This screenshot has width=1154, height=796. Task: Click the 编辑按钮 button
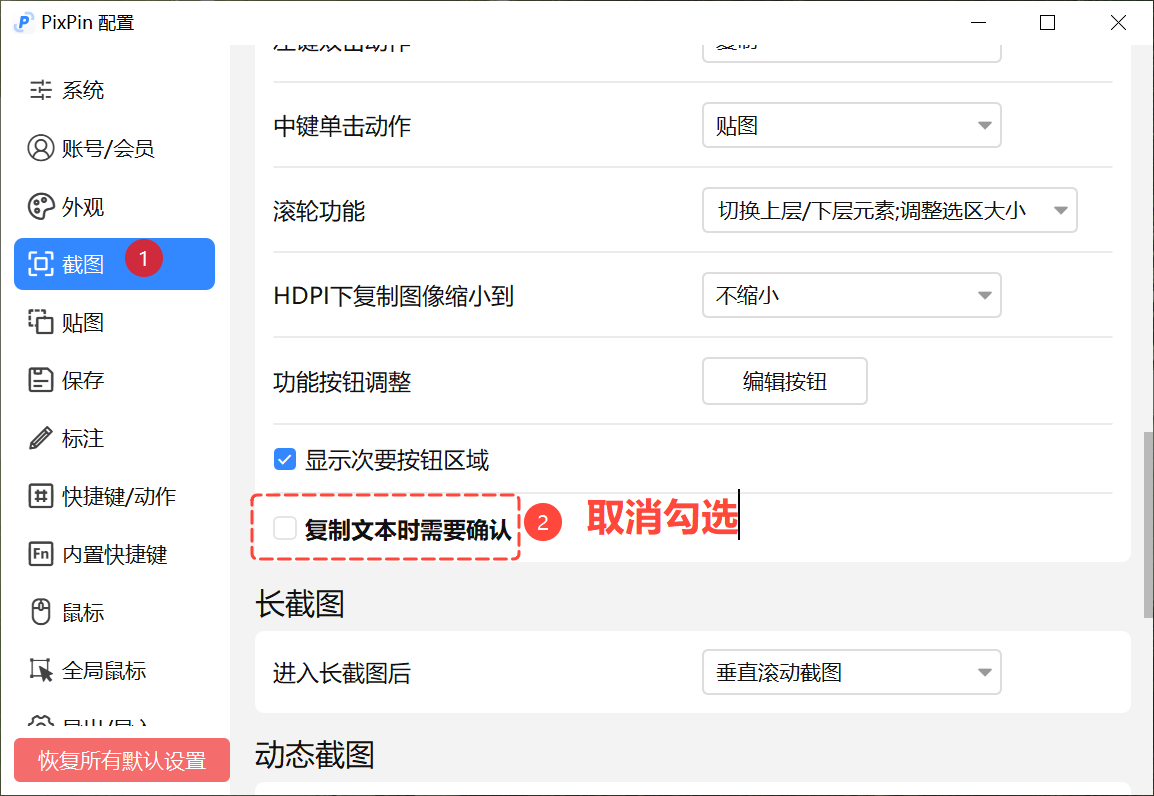[x=784, y=381]
